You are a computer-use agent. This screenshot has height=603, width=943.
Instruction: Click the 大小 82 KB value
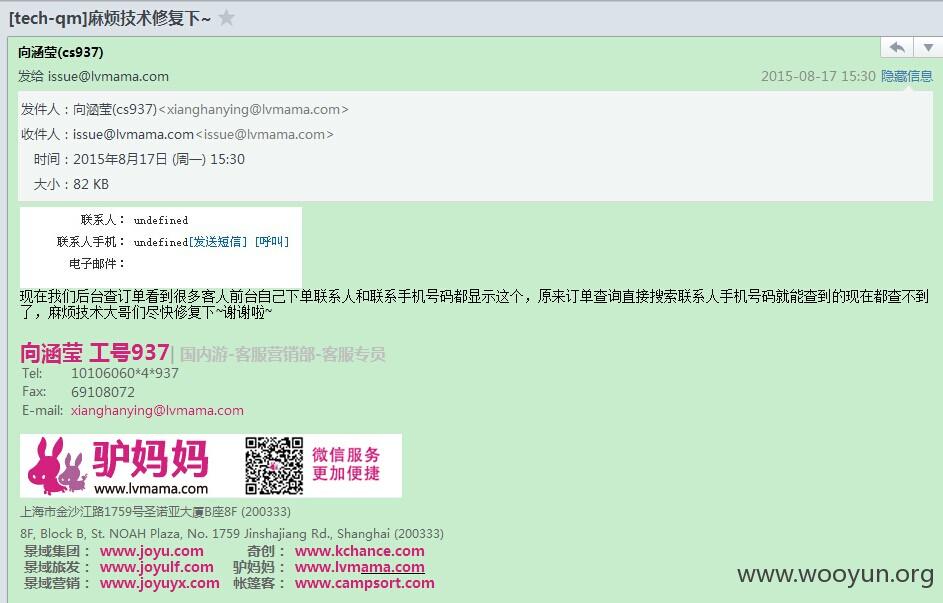click(x=91, y=185)
